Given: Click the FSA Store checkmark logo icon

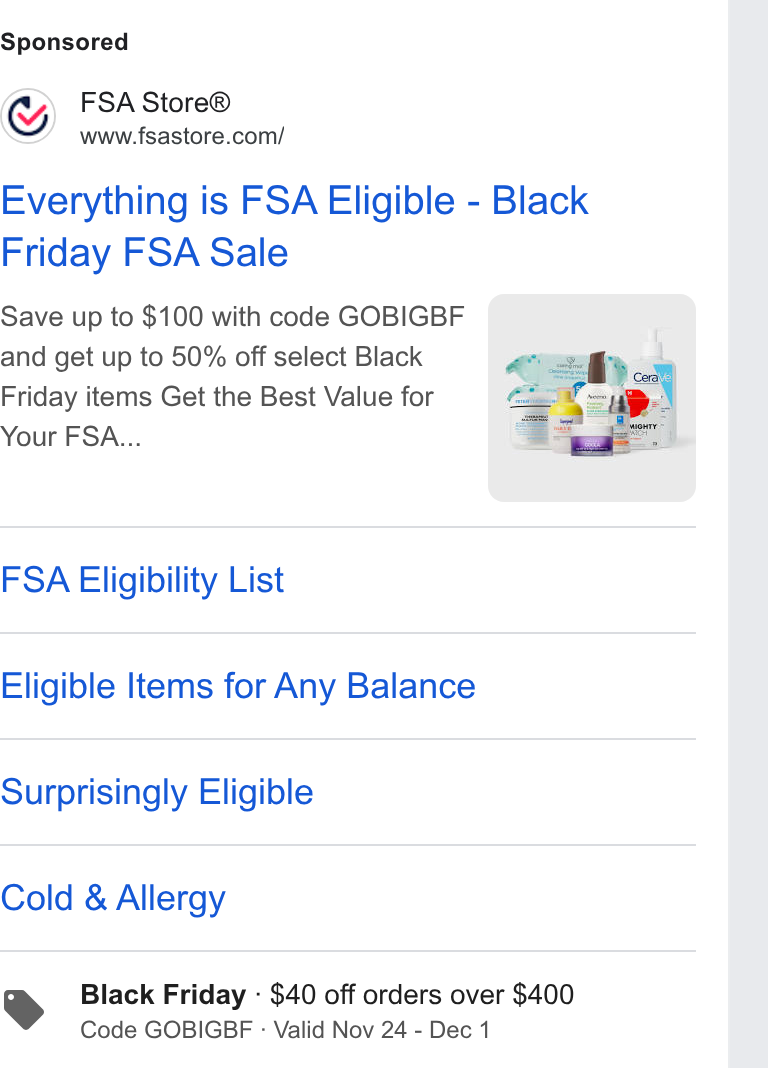Looking at the screenshot, I should point(28,116).
